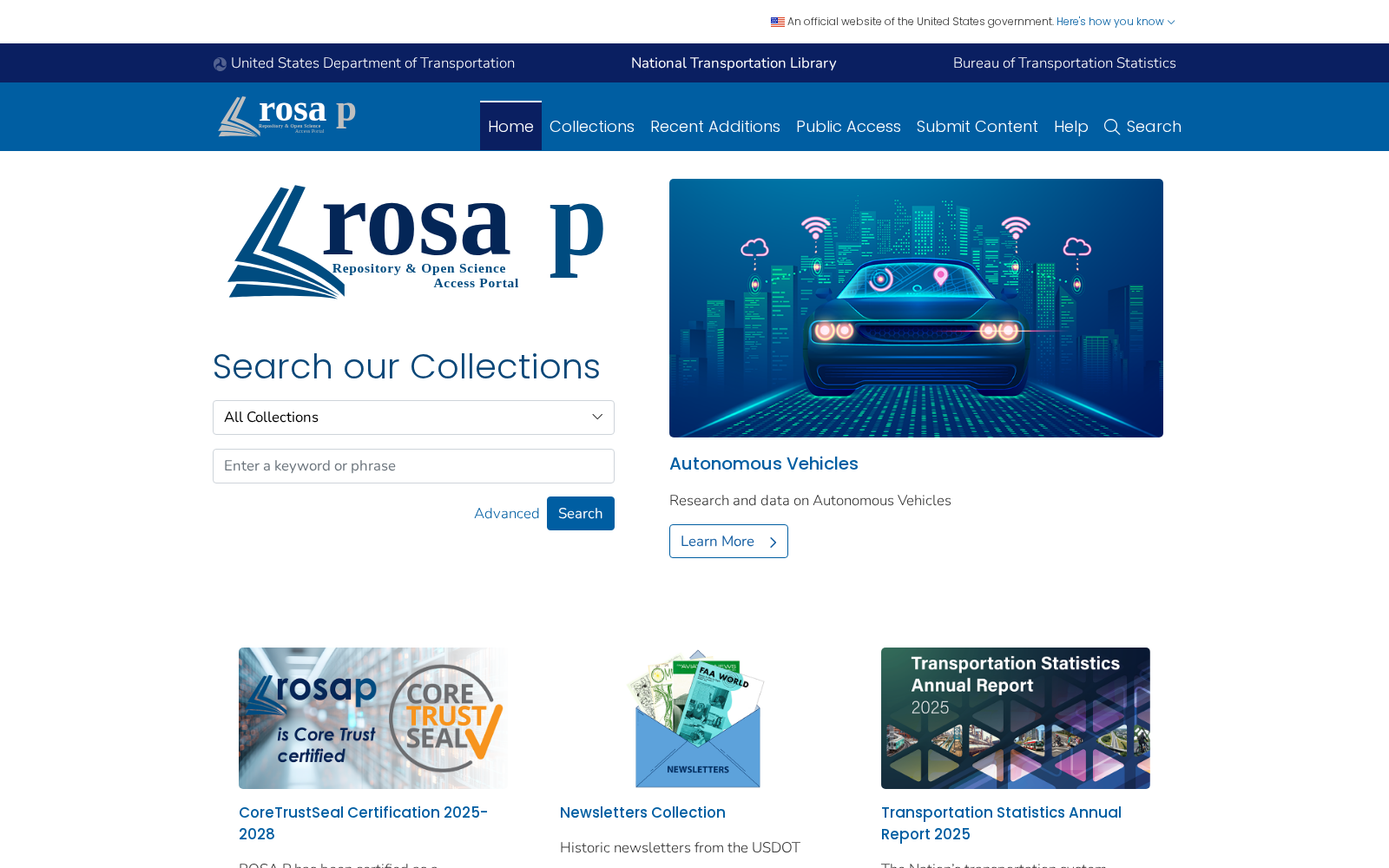
Task: Click the autonomous car banner image
Action: [x=916, y=308]
